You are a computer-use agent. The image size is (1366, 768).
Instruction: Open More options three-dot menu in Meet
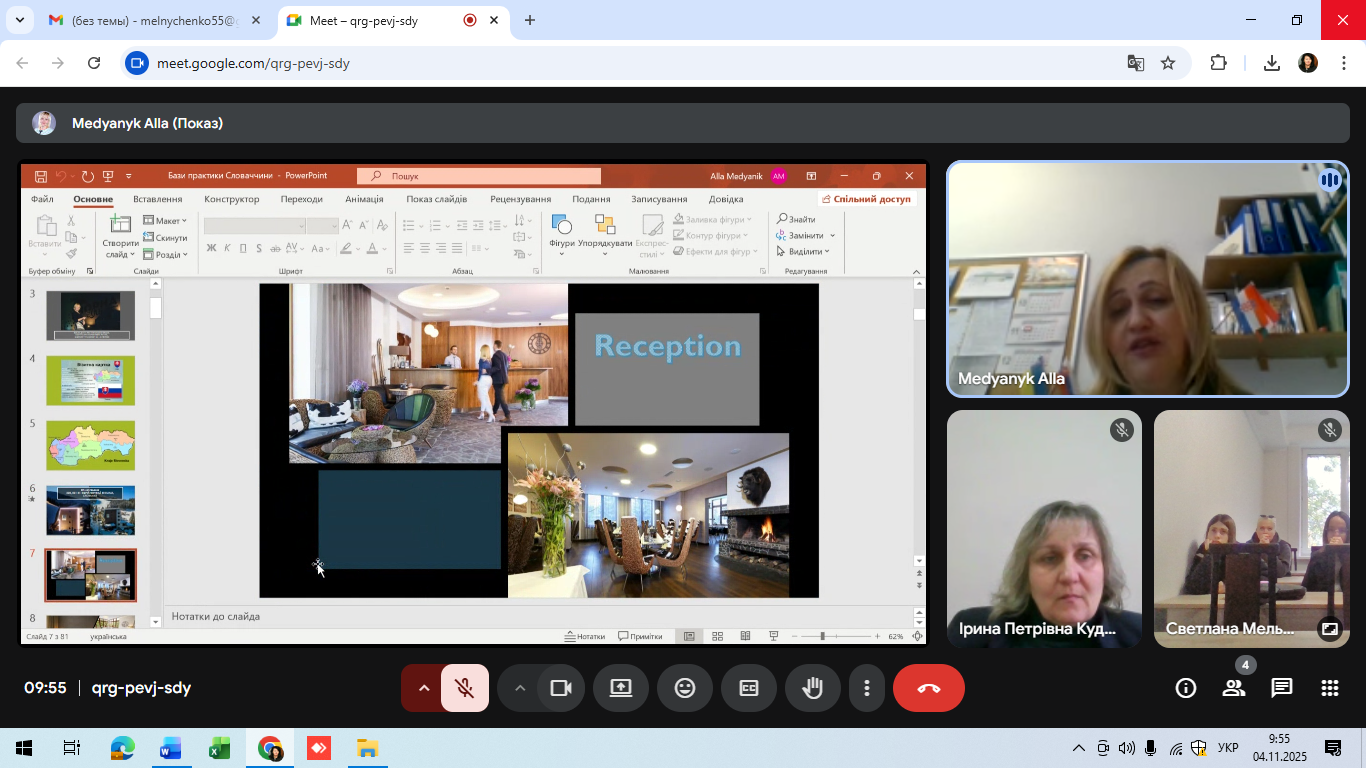click(867, 688)
